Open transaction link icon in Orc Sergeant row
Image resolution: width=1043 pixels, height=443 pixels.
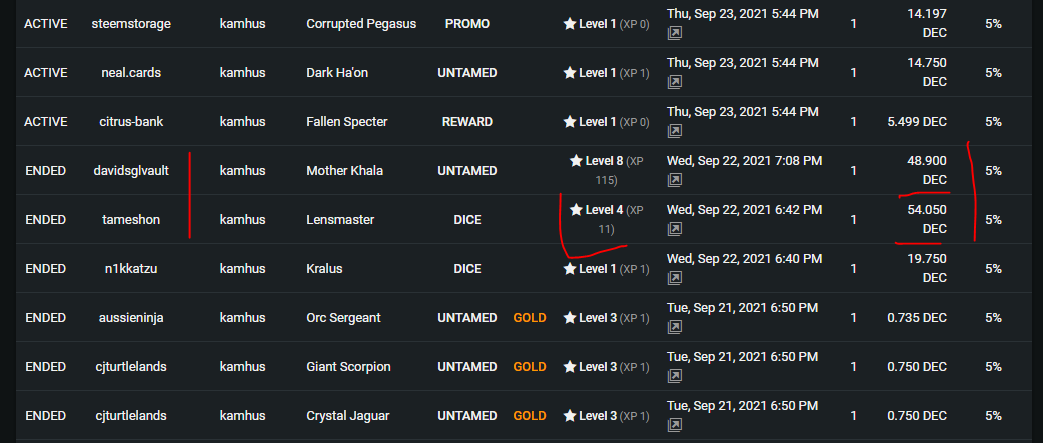pyautogui.click(x=674, y=327)
